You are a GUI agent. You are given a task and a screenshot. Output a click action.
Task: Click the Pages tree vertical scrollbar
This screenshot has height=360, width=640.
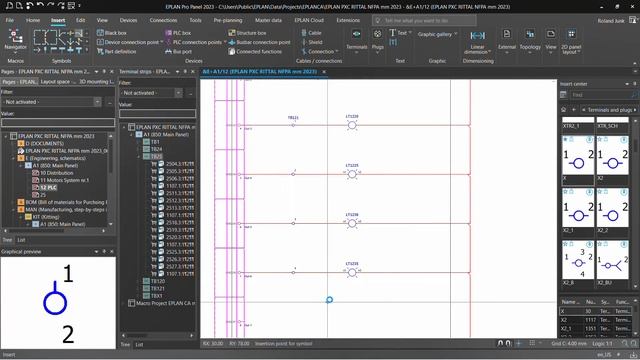pyautogui.click(x=111, y=180)
